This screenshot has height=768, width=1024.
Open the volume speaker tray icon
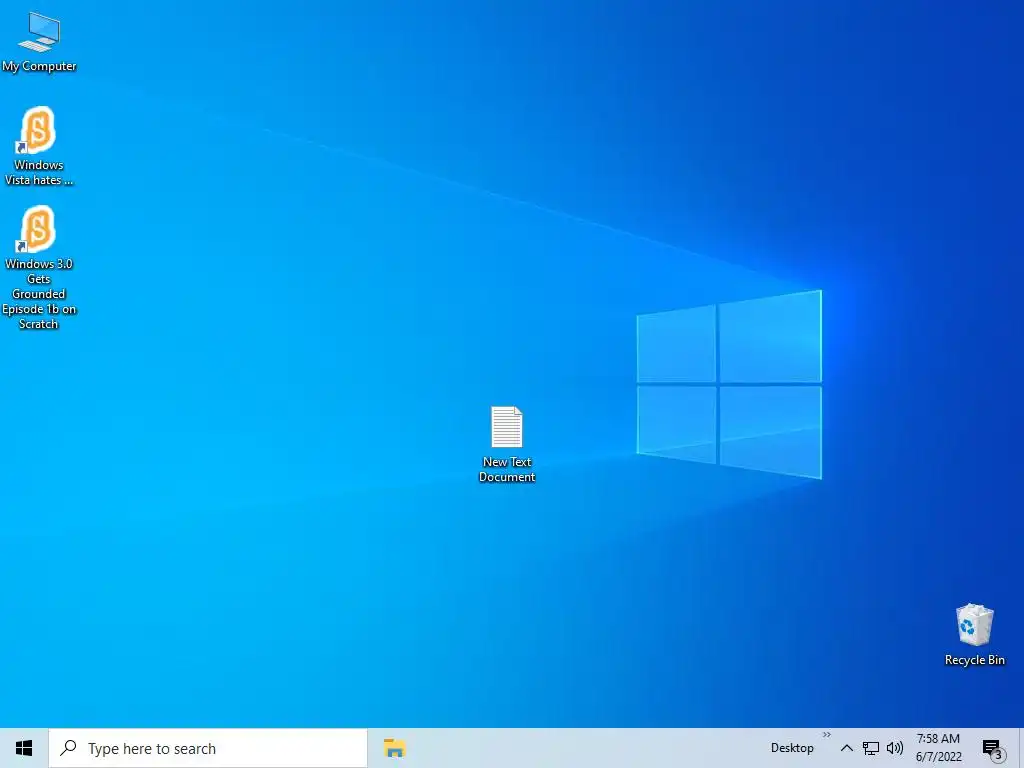pyautogui.click(x=895, y=748)
